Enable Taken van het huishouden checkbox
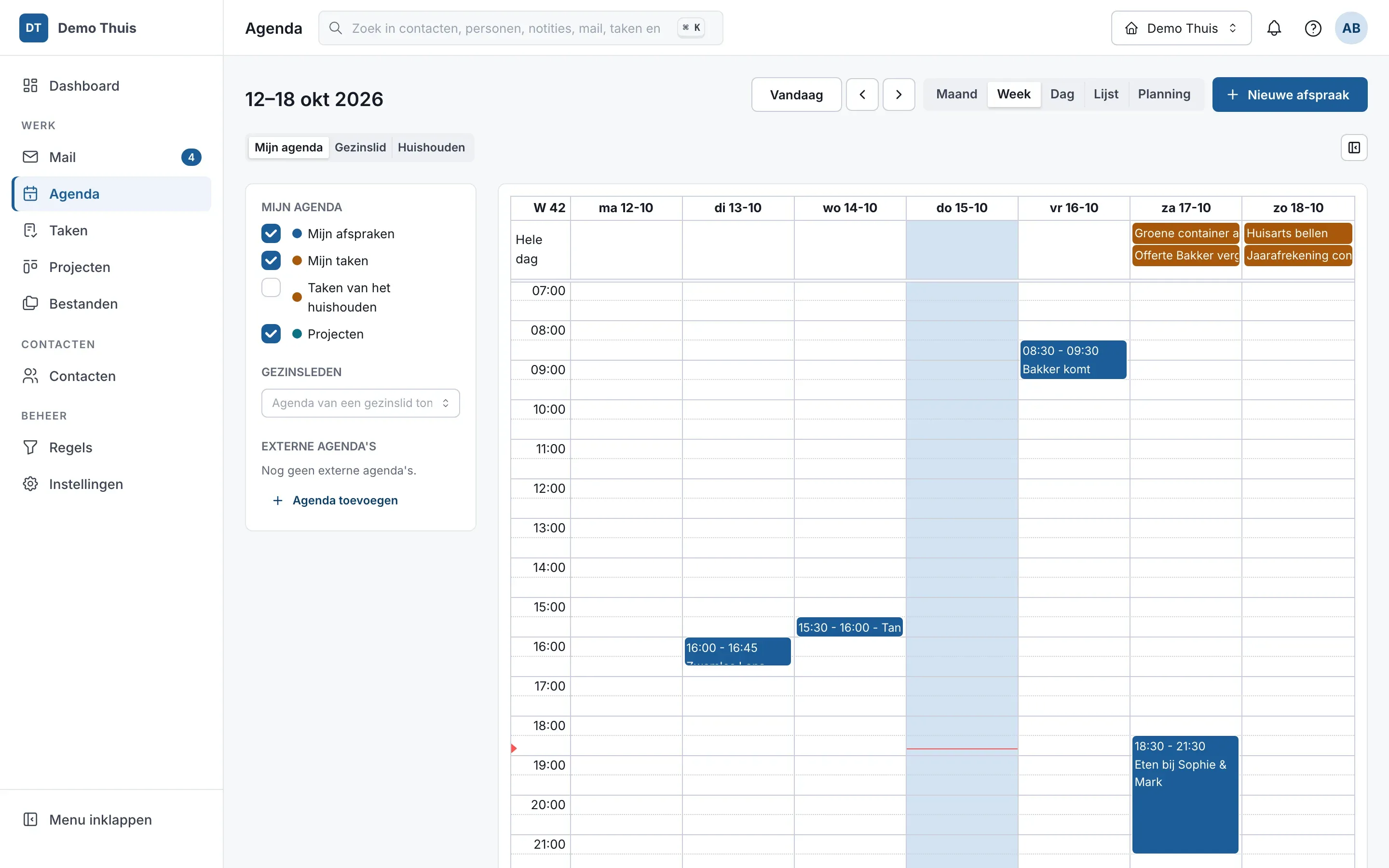The width and height of the screenshot is (1389, 868). pyautogui.click(x=271, y=287)
